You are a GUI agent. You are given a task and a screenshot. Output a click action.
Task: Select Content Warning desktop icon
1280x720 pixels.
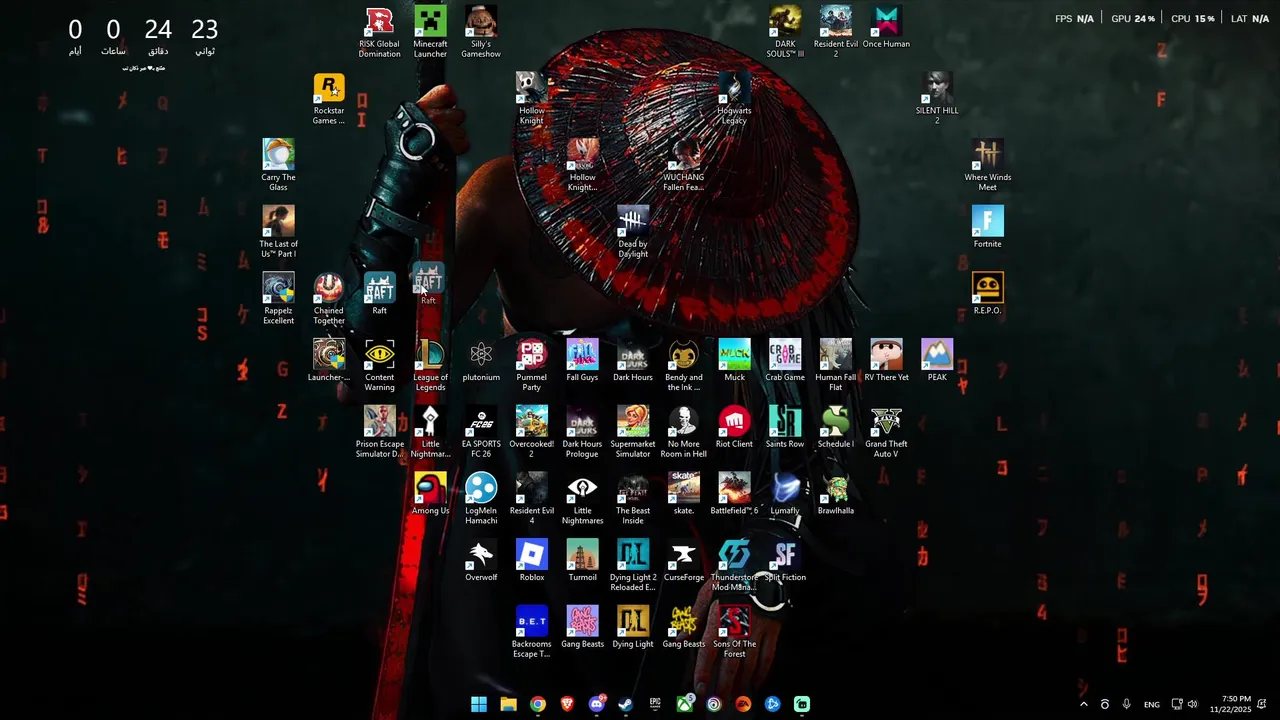pos(379,366)
